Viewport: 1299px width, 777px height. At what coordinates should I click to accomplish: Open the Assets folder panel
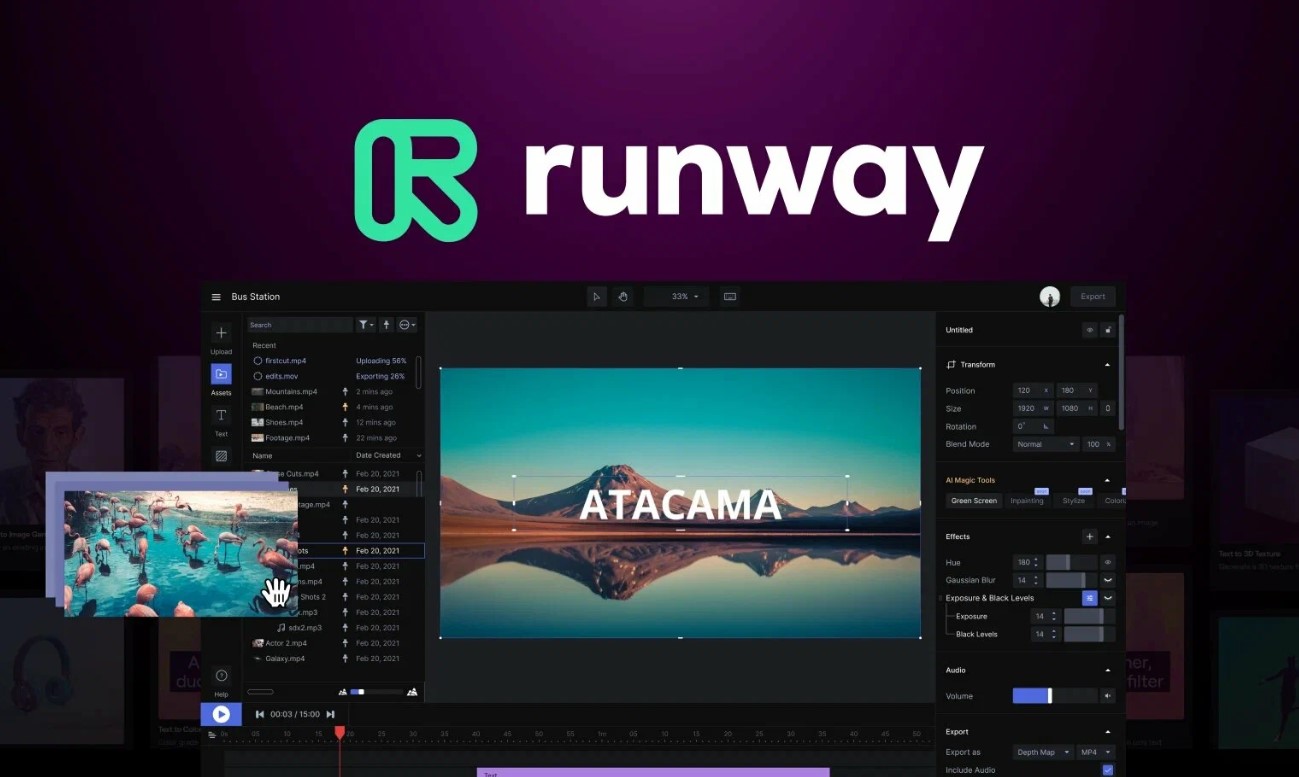tap(221, 374)
